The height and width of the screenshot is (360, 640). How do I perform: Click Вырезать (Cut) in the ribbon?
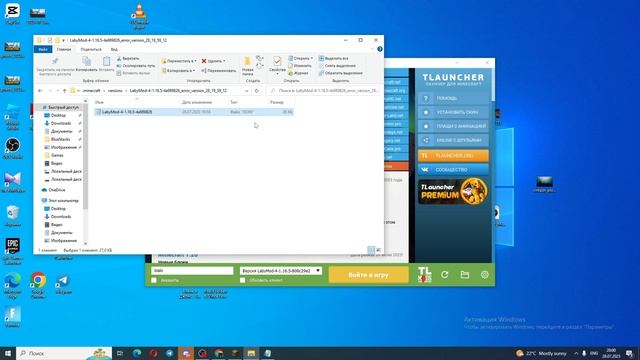128,58
